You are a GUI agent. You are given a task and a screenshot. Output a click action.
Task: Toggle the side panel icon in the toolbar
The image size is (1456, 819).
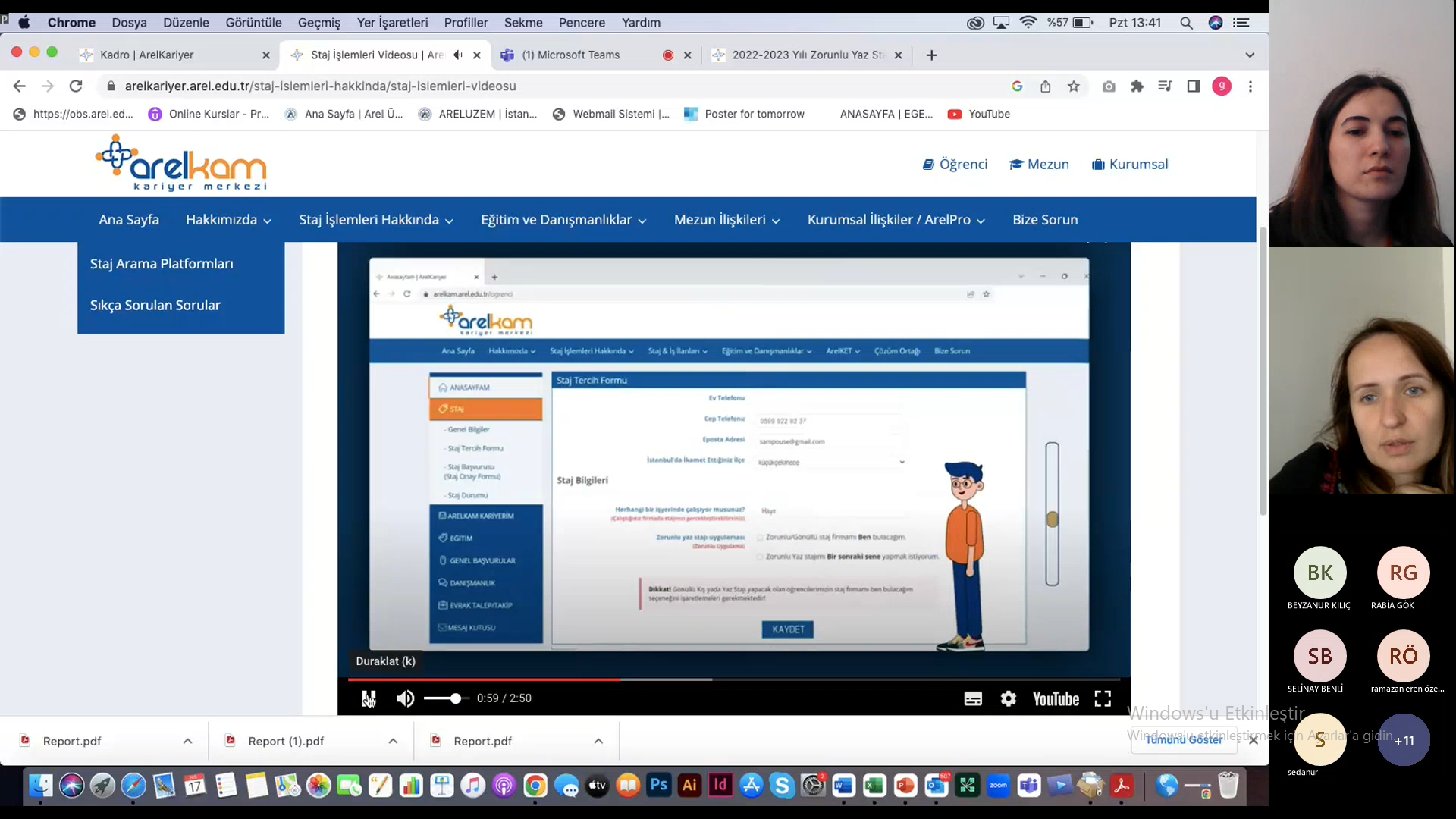point(1194,86)
